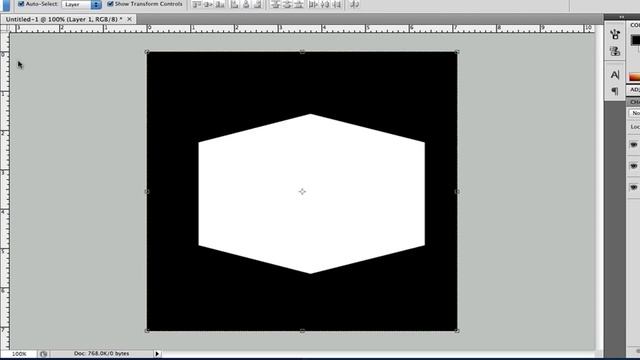The image size is (640, 360).
Task: Click the color ramp in Color panel
Action: point(634,77)
